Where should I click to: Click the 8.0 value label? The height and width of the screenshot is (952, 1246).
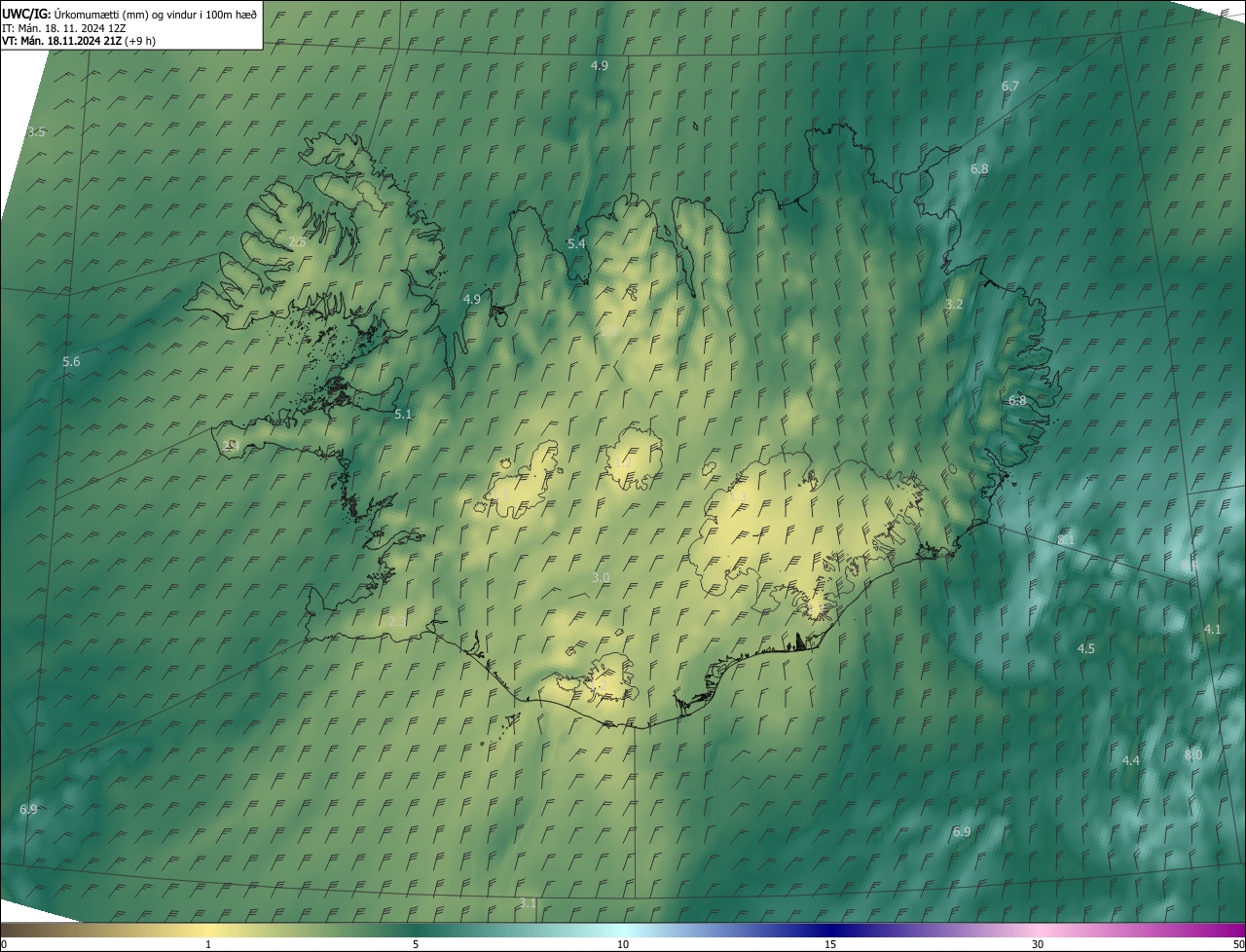1193,755
